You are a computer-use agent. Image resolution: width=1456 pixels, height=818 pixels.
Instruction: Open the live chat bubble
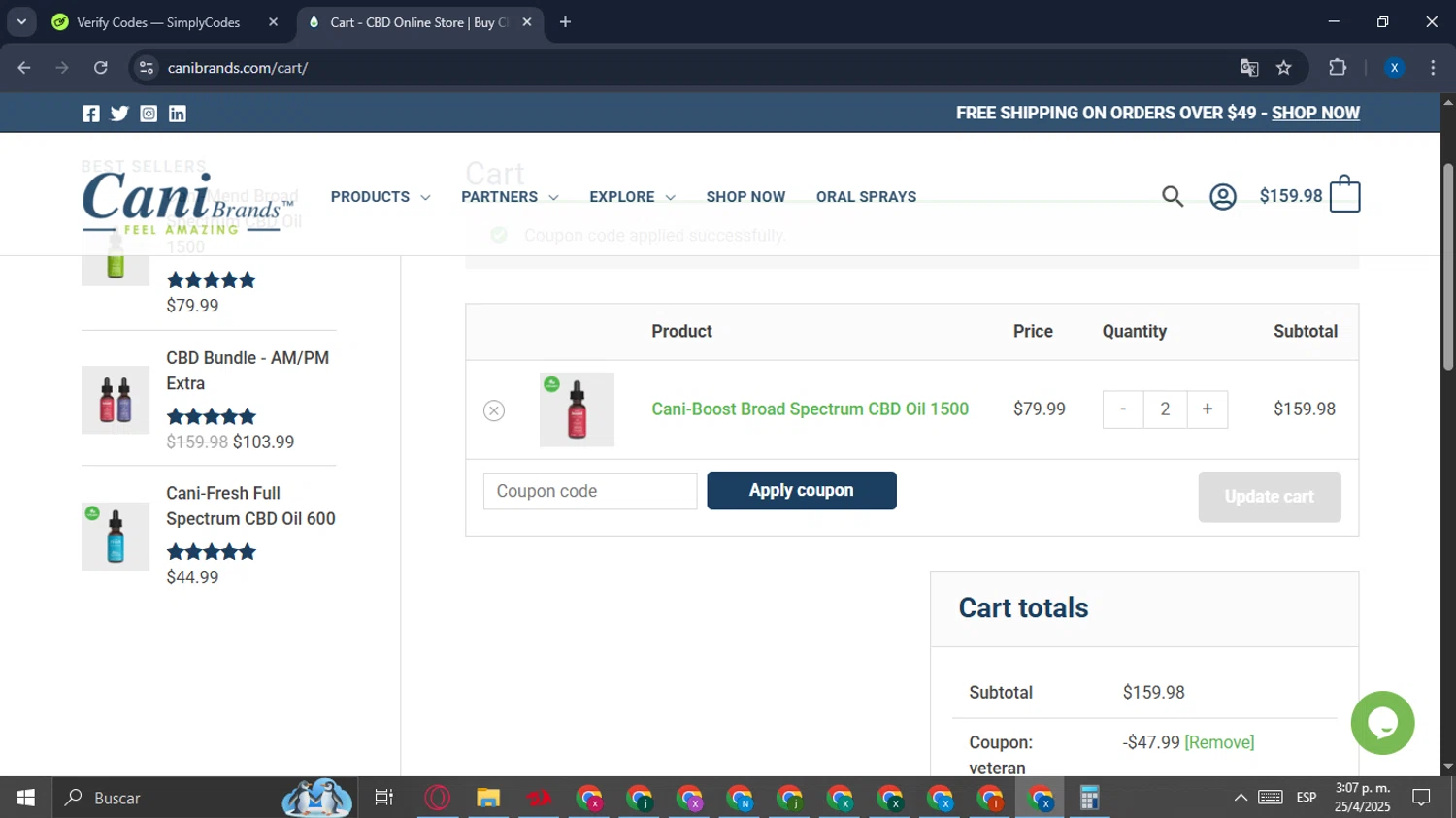coord(1382,723)
